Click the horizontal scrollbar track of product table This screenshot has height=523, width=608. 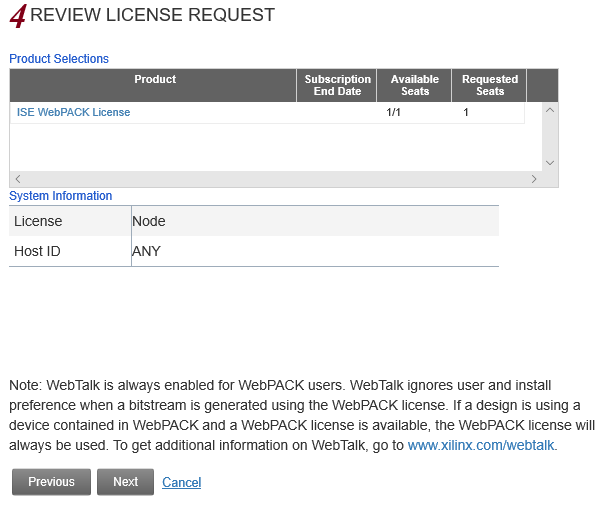[x=275, y=179]
